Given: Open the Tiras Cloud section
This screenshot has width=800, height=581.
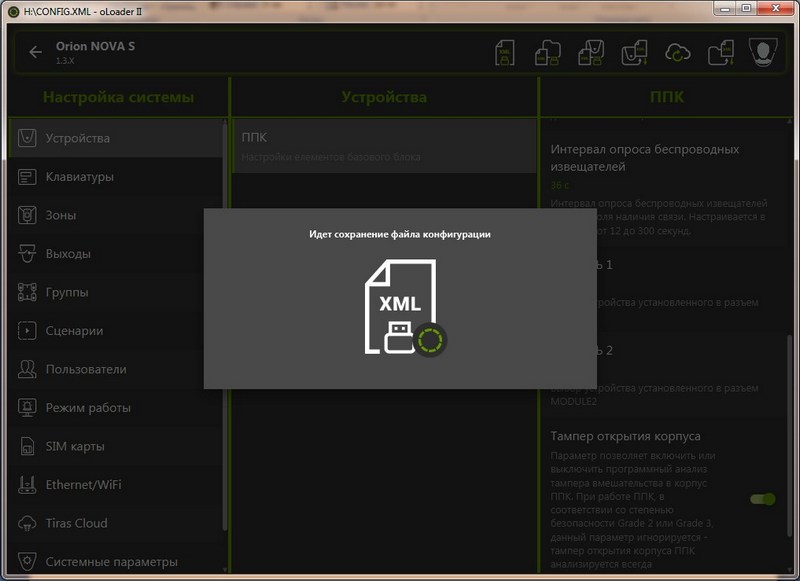Looking at the screenshot, I should pyautogui.click(x=116, y=523).
